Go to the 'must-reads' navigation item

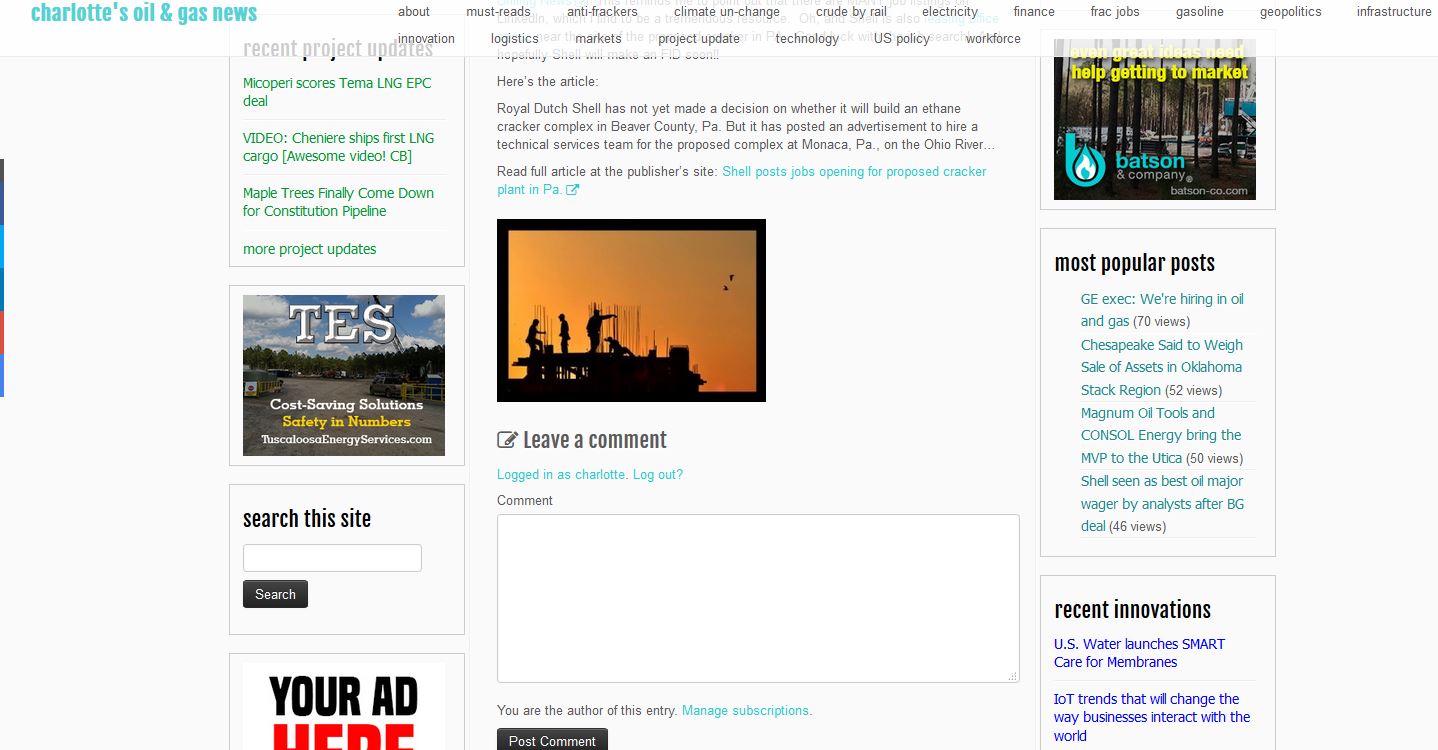coord(498,12)
